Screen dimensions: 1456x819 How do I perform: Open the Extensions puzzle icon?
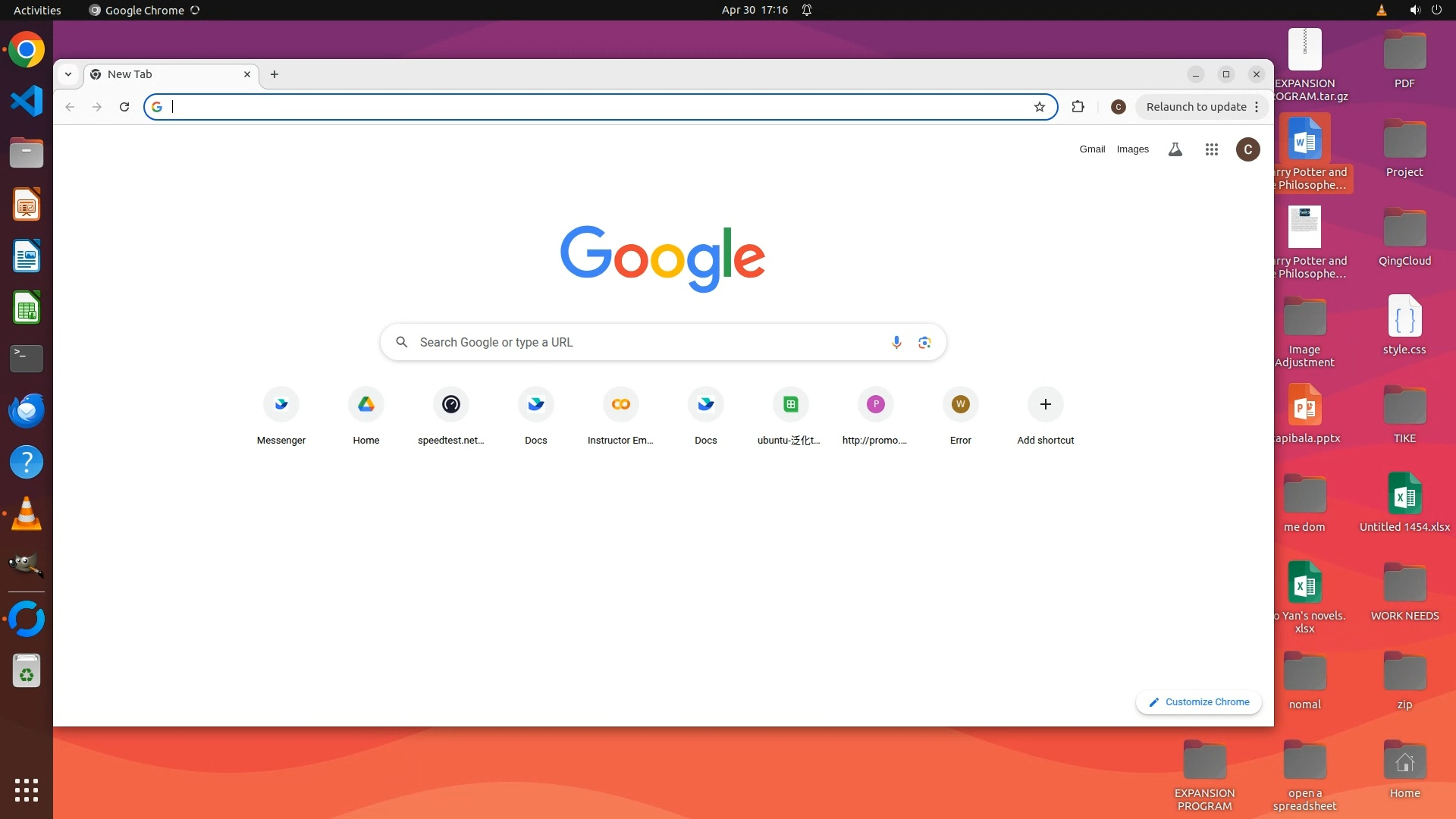click(x=1078, y=107)
